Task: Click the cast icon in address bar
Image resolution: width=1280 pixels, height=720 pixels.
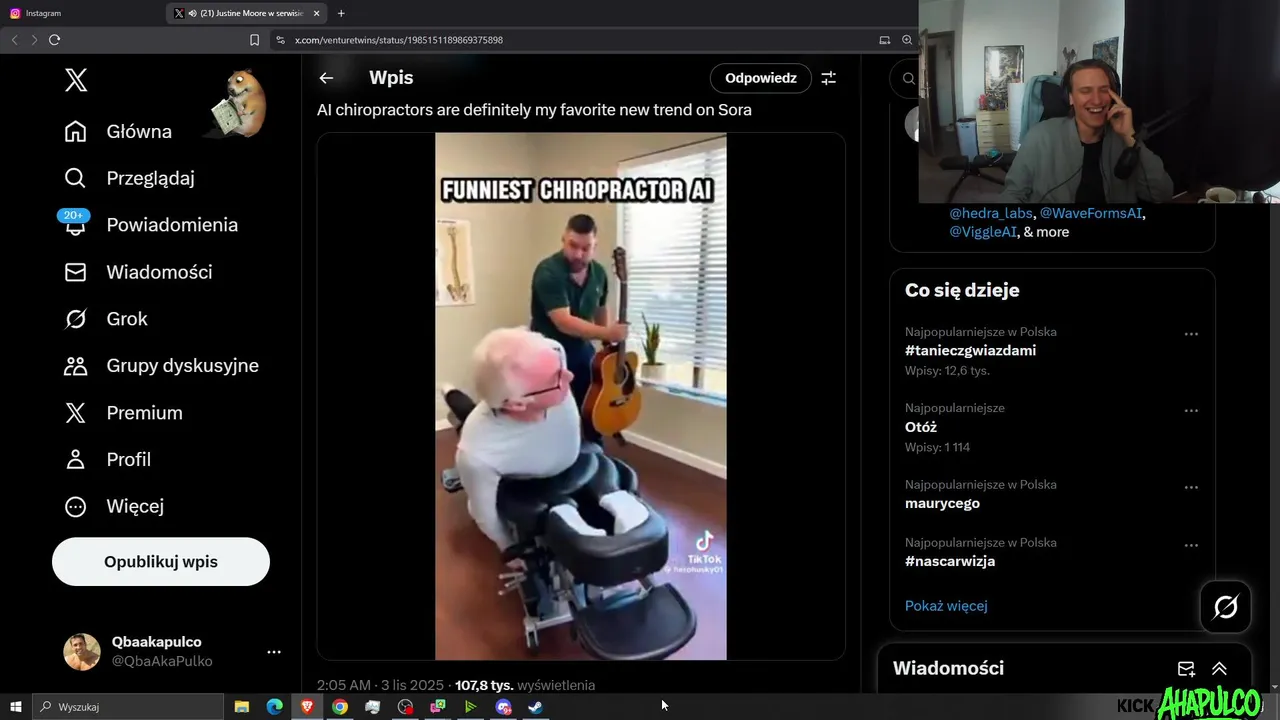Action: [x=884, y=40]
